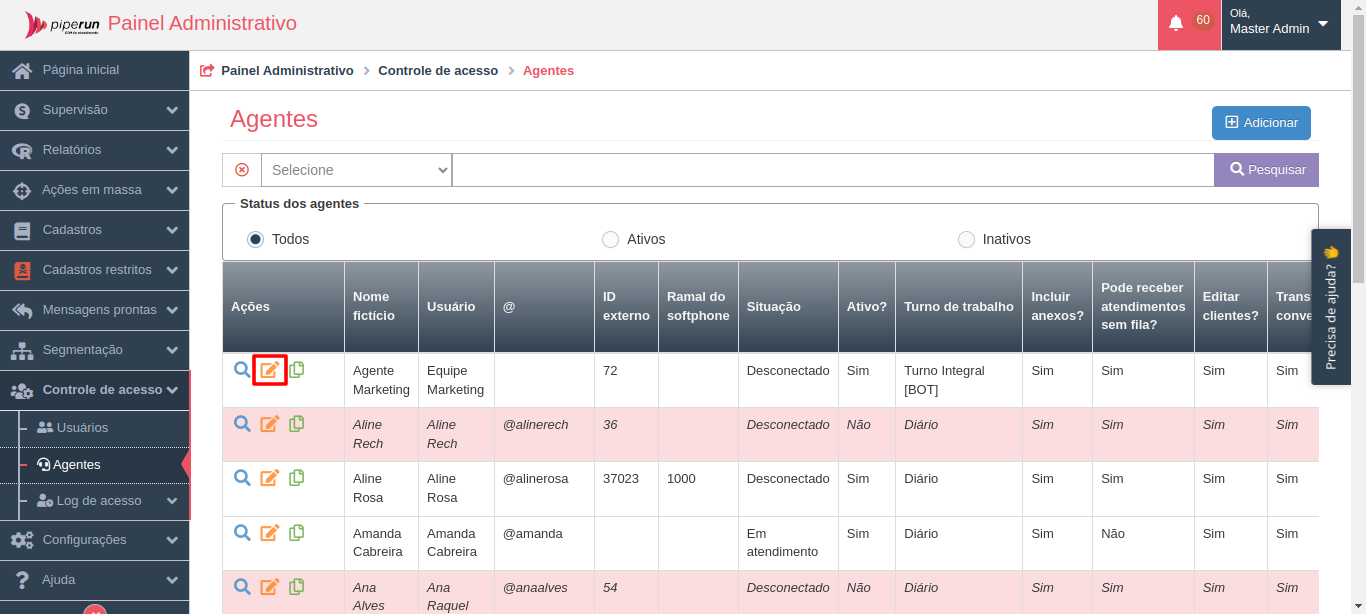Go to Painel Administrativo breadcrumb
1366x614 pixels.
(x=287, y=71)
